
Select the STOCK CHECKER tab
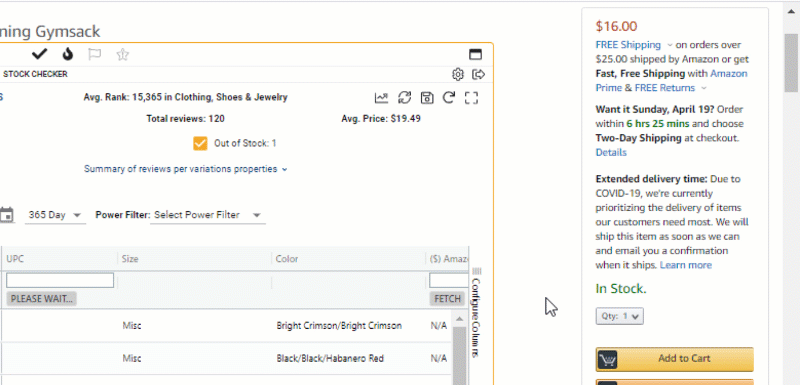(x=35, y=74)
